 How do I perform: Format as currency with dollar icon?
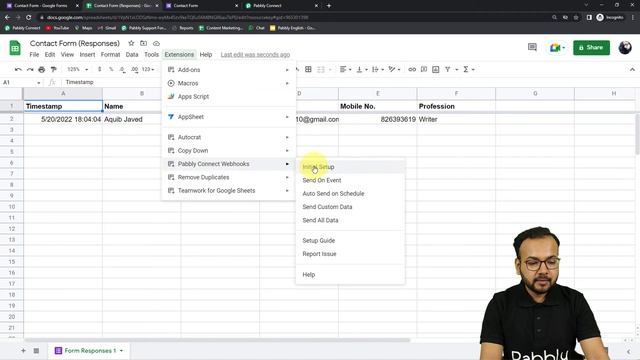click(100, 69)
